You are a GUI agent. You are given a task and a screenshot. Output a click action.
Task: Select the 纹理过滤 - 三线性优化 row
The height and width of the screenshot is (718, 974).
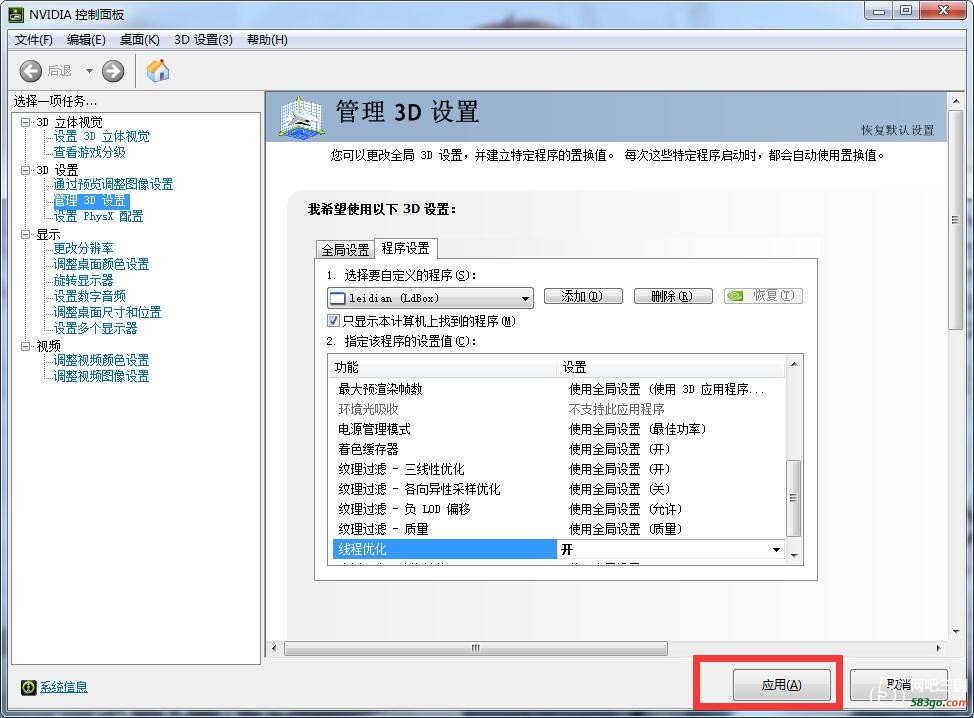[x=558, y=469]
